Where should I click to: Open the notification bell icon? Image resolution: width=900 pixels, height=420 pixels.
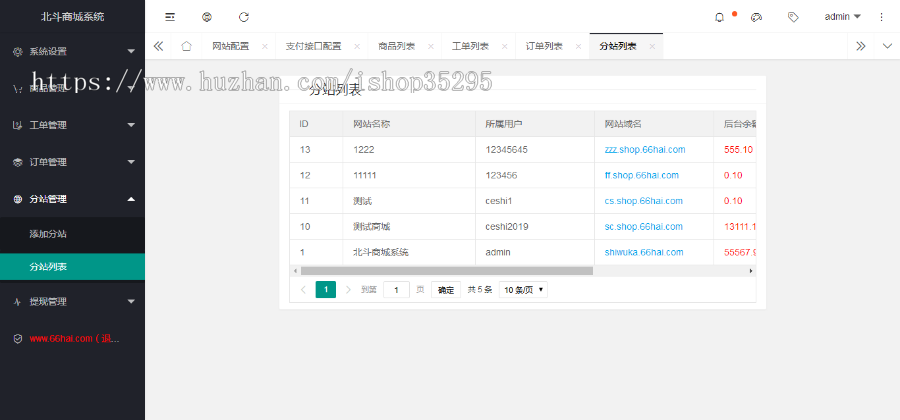pos(719,17)
